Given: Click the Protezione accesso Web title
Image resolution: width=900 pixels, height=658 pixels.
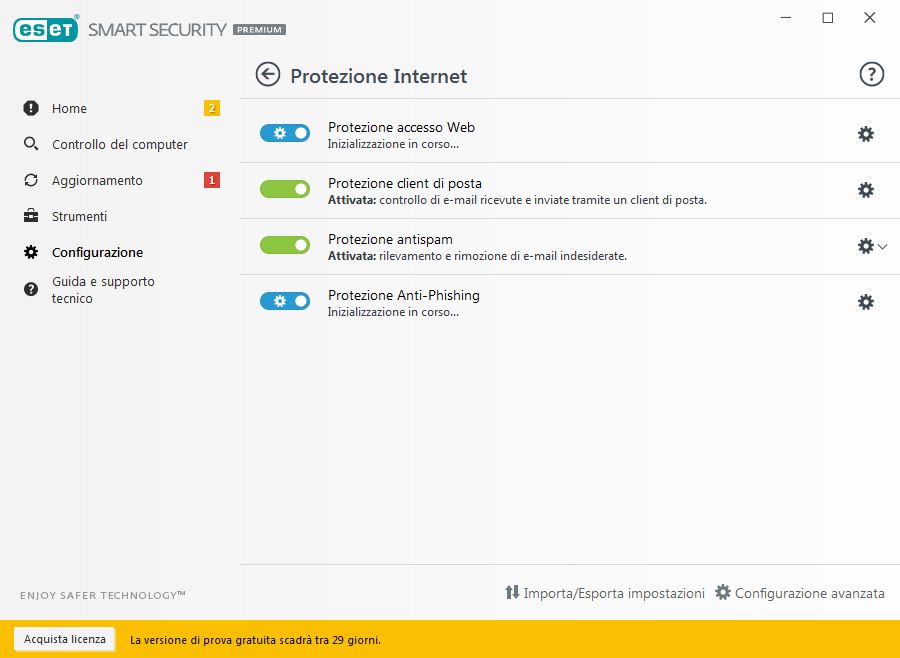Looking at the screenshot, I should (401, 127).
